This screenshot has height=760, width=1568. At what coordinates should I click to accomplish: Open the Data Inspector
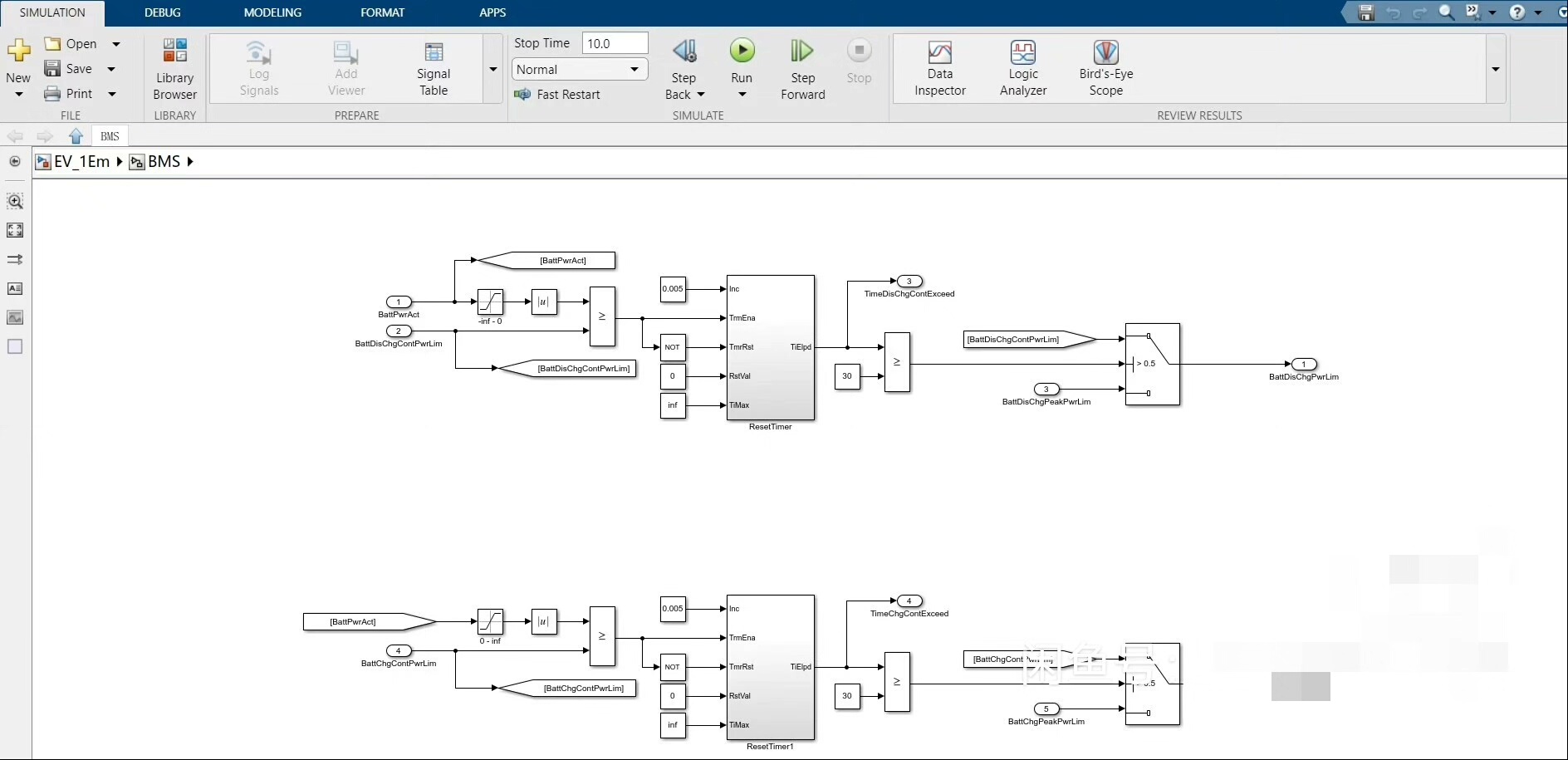coord(939,69)
